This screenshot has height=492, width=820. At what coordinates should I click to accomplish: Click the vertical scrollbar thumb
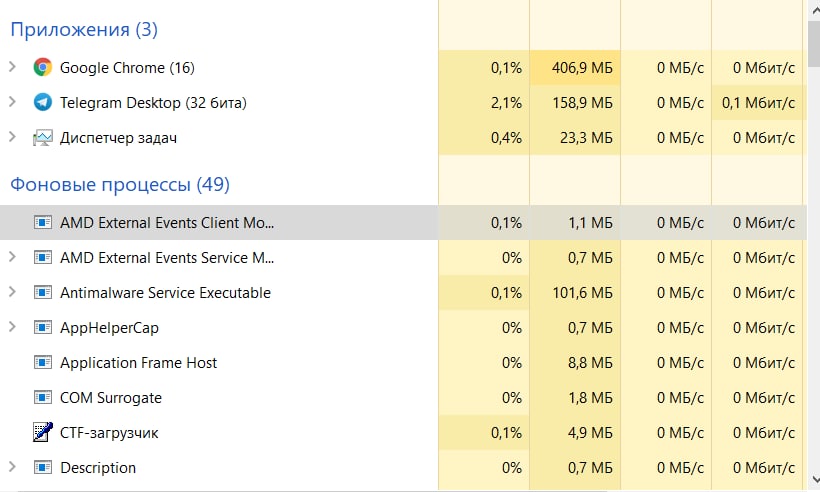814,45
